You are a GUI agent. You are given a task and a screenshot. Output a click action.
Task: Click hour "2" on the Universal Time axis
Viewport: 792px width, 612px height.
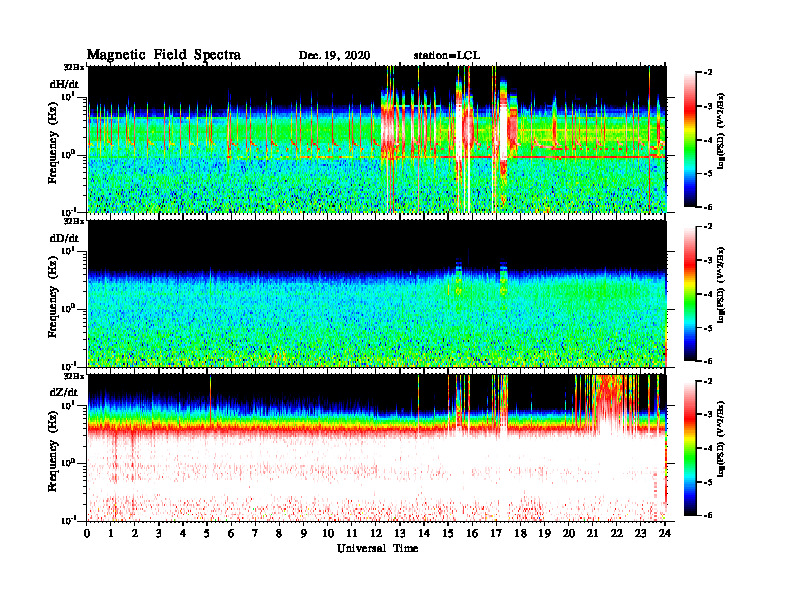tap(135, 533)
